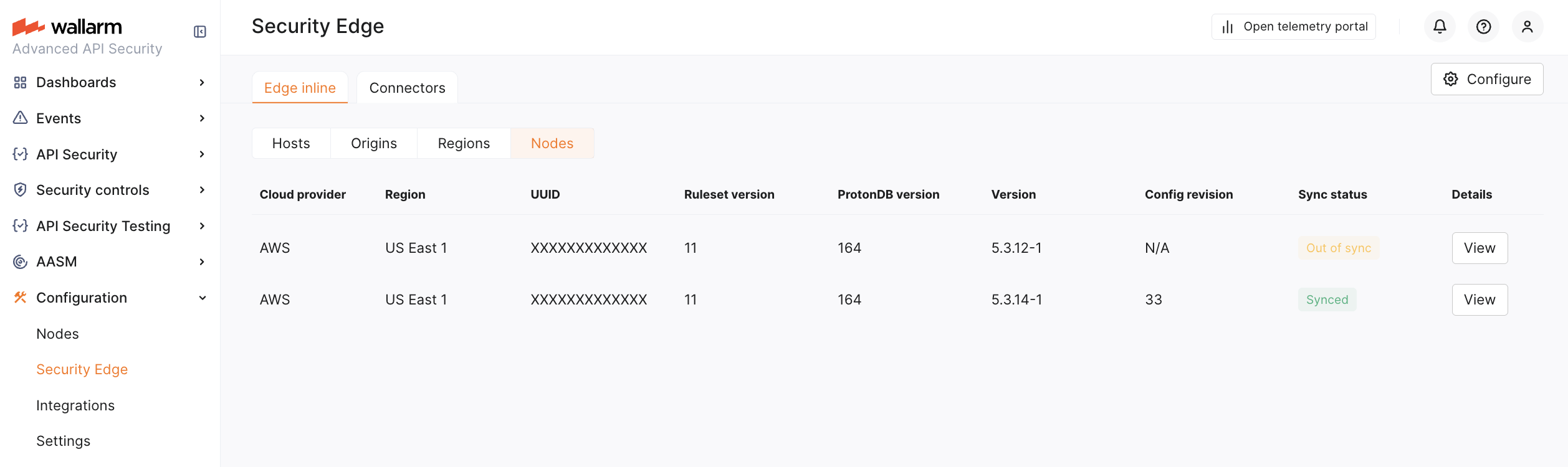The width and height of the screenshot is (1568, 467).
Task: Click the notifications bell icon
Action: (1440, 27)
